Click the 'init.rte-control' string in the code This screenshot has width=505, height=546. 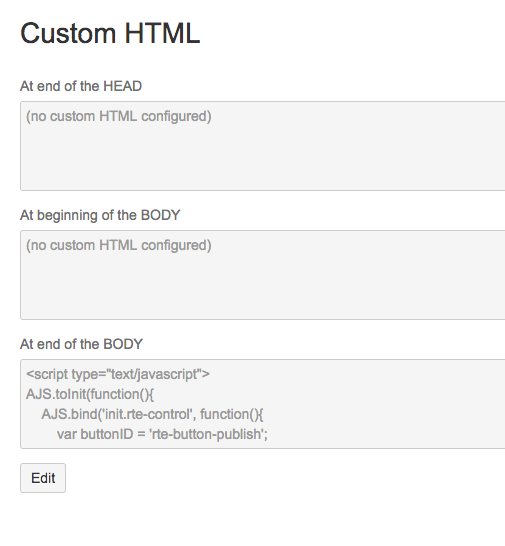pos(146,414)
